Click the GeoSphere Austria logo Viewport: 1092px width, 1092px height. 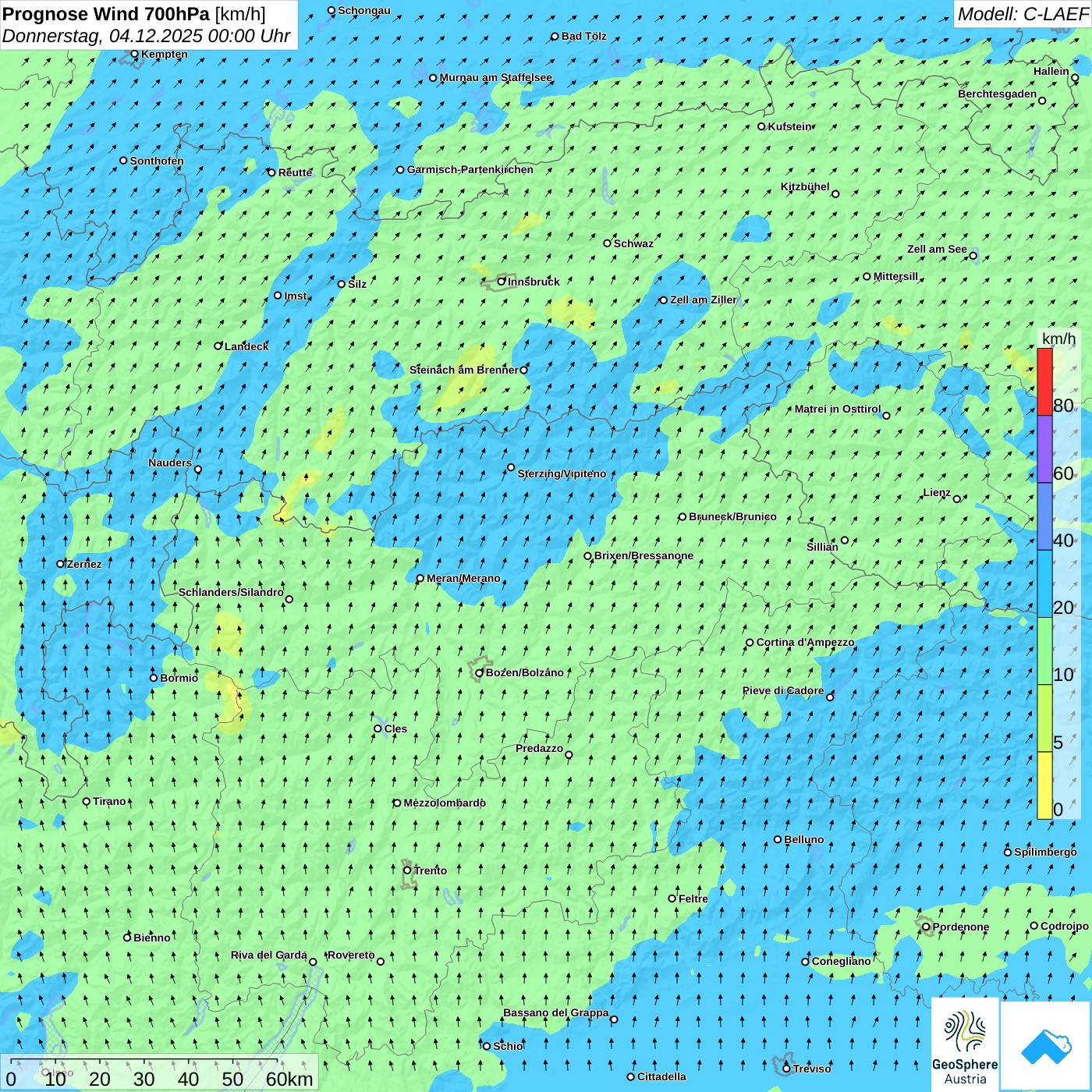pos(965,1045)
